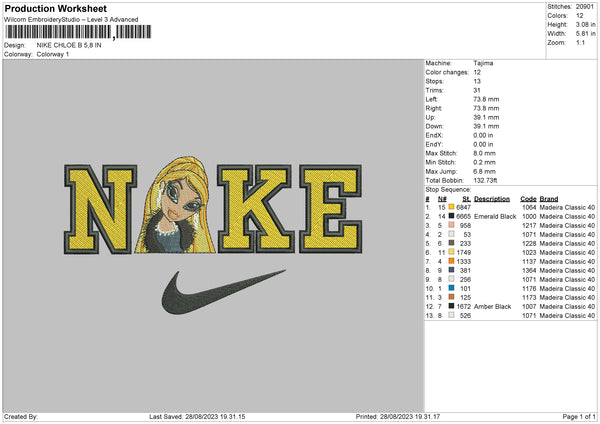Click the Height value 3.08 in
Screen dimensions: 600x424
(x=585, y=24)
